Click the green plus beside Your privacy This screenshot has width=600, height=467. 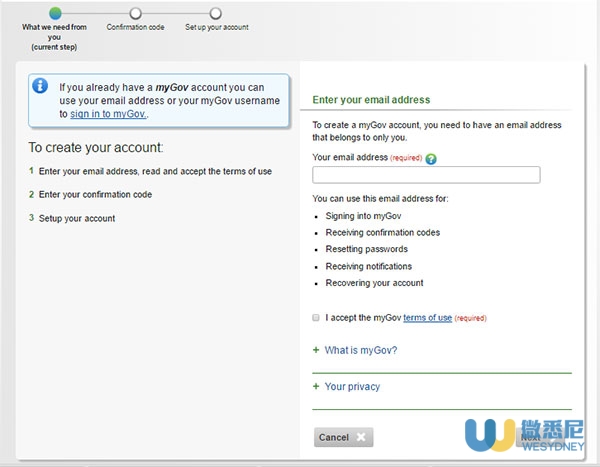316,386
